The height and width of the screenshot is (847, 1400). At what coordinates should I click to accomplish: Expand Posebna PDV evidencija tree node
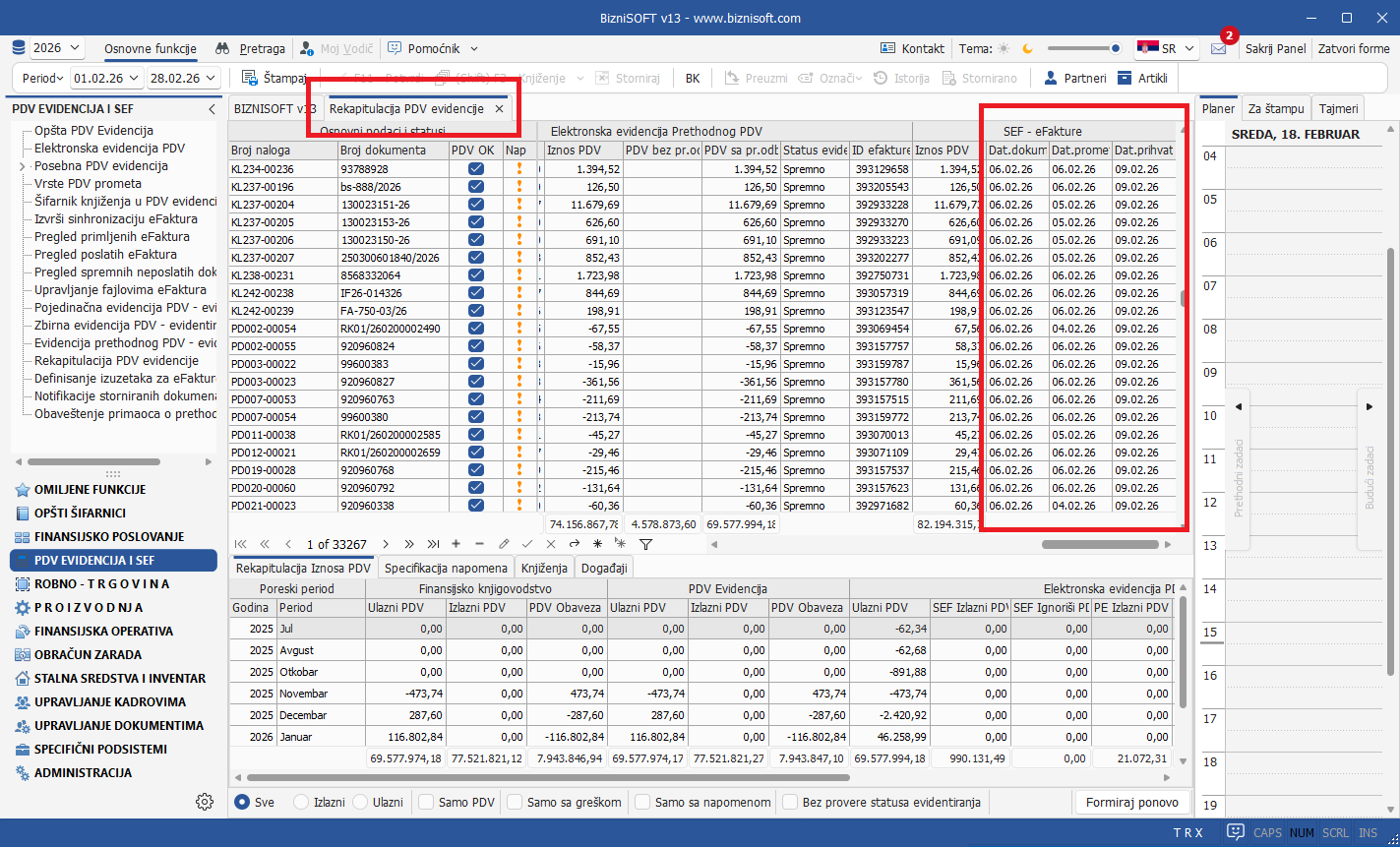(22, 166)
